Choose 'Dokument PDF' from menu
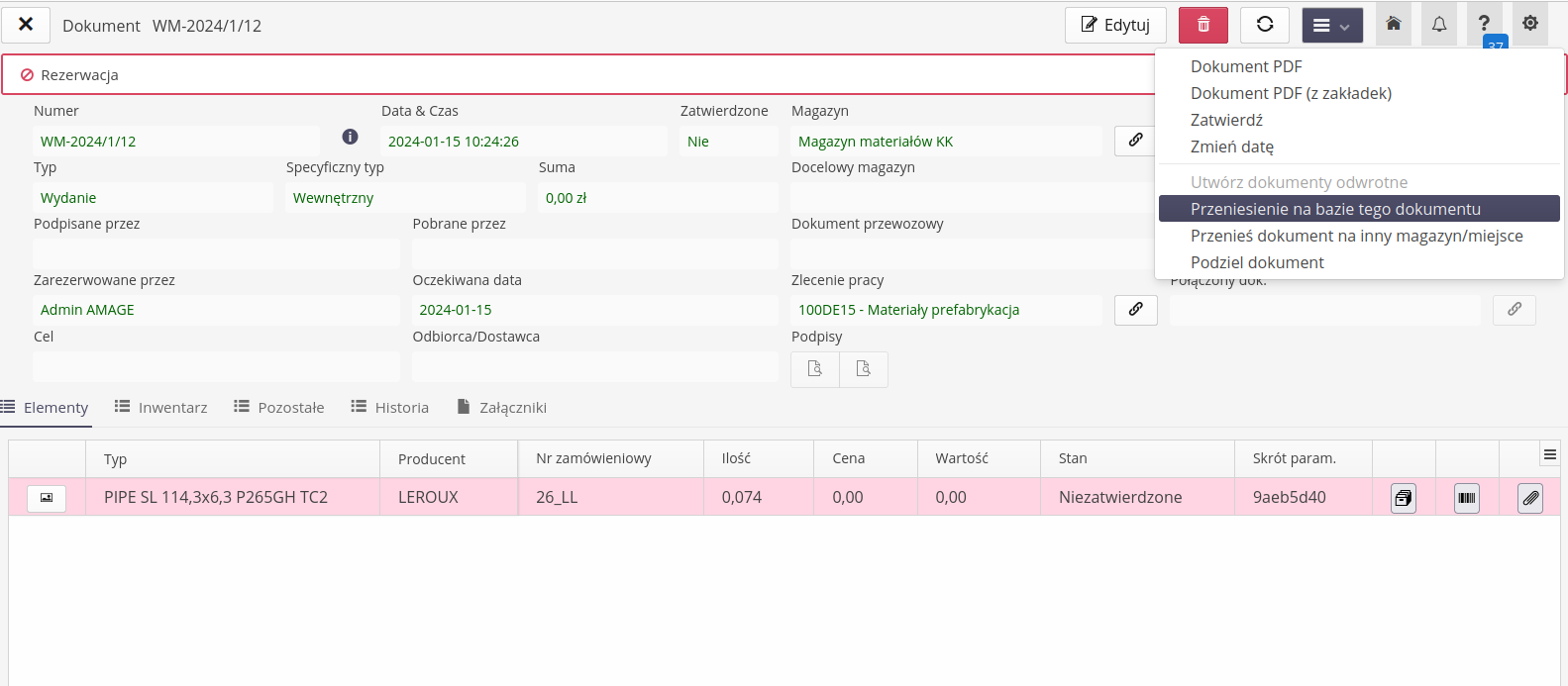1568x686 pixels. (x=1245, y=66)
